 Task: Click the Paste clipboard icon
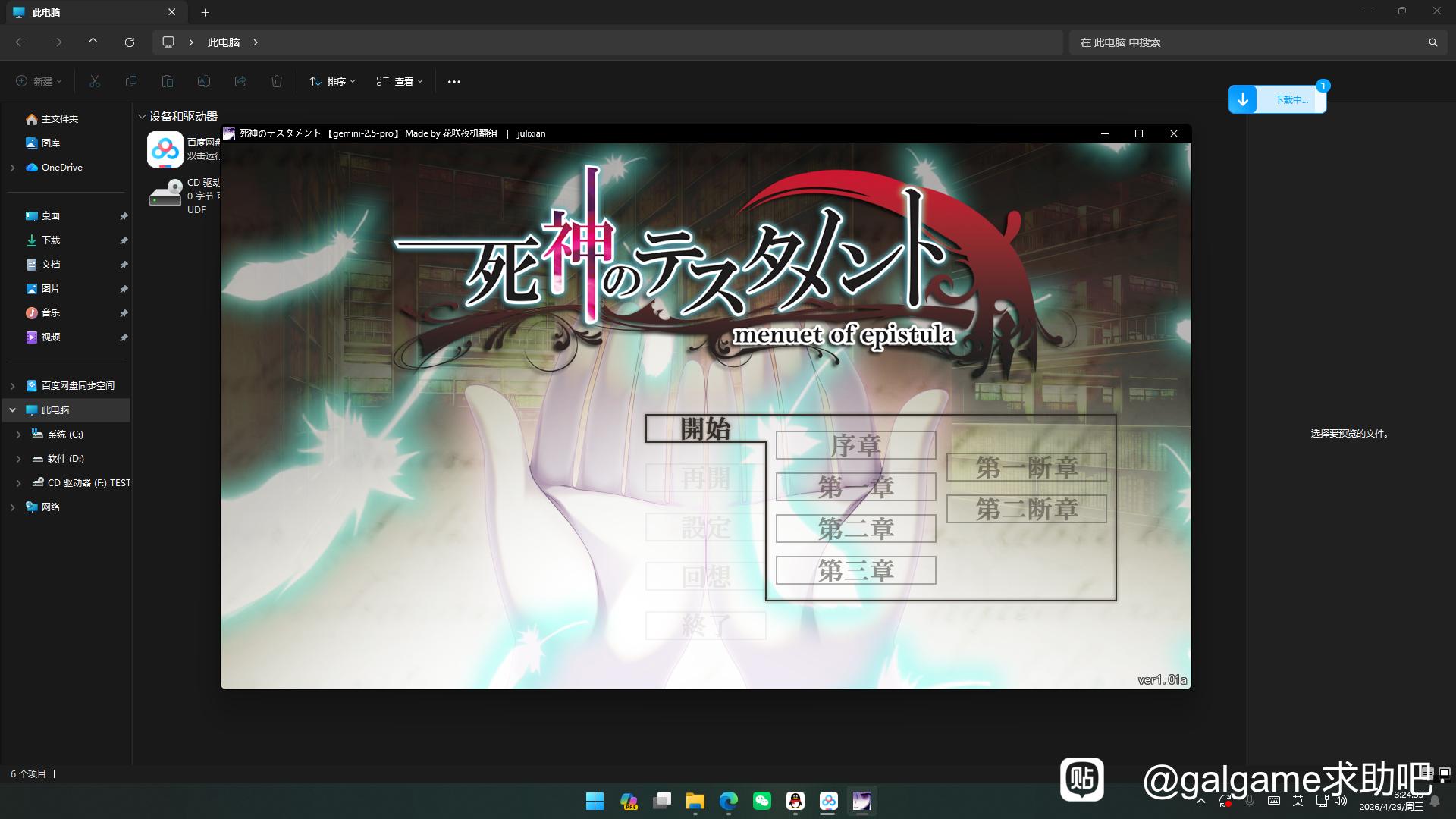coord(168,81)
